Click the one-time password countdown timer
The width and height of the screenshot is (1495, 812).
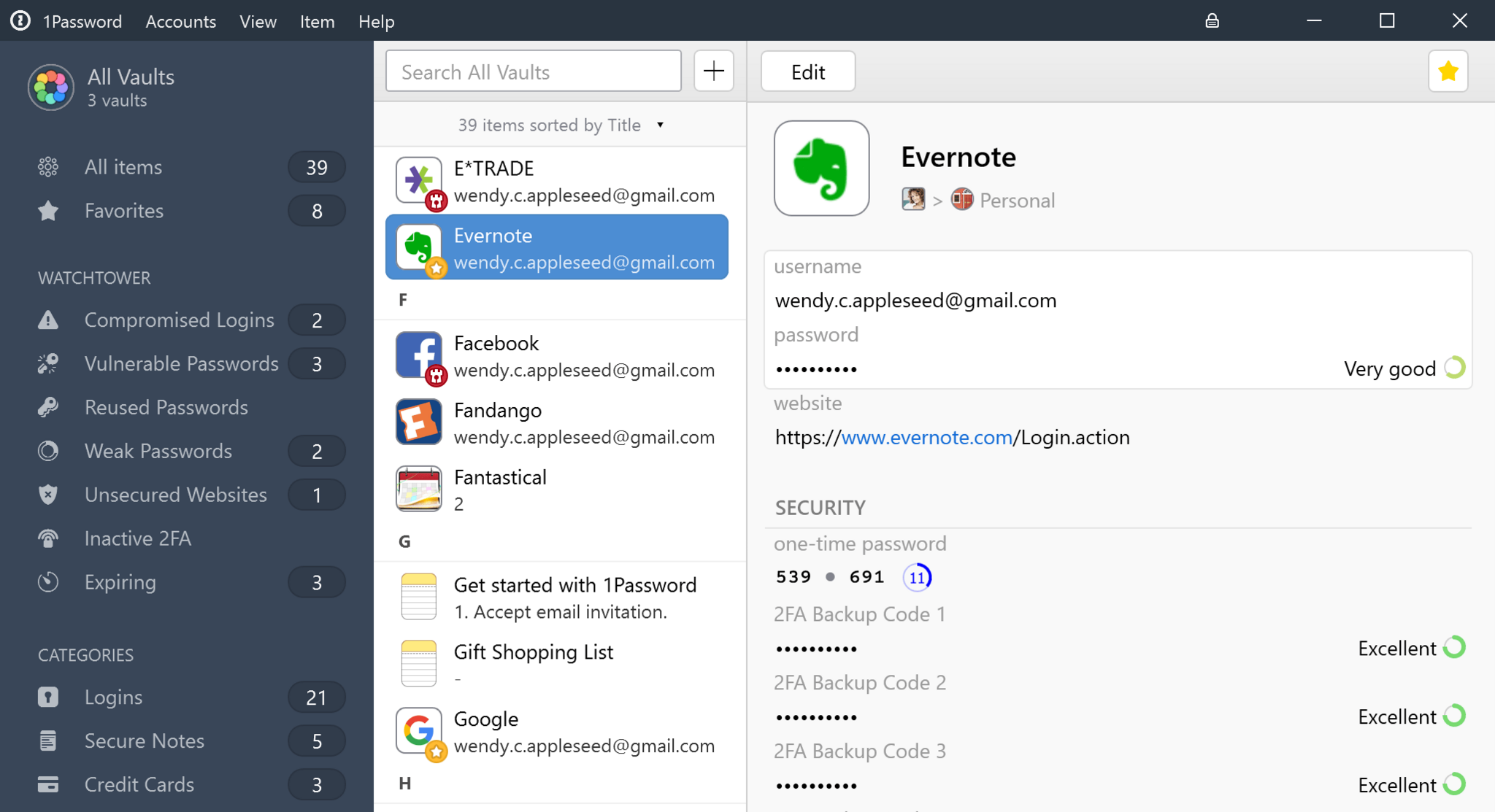917,578
